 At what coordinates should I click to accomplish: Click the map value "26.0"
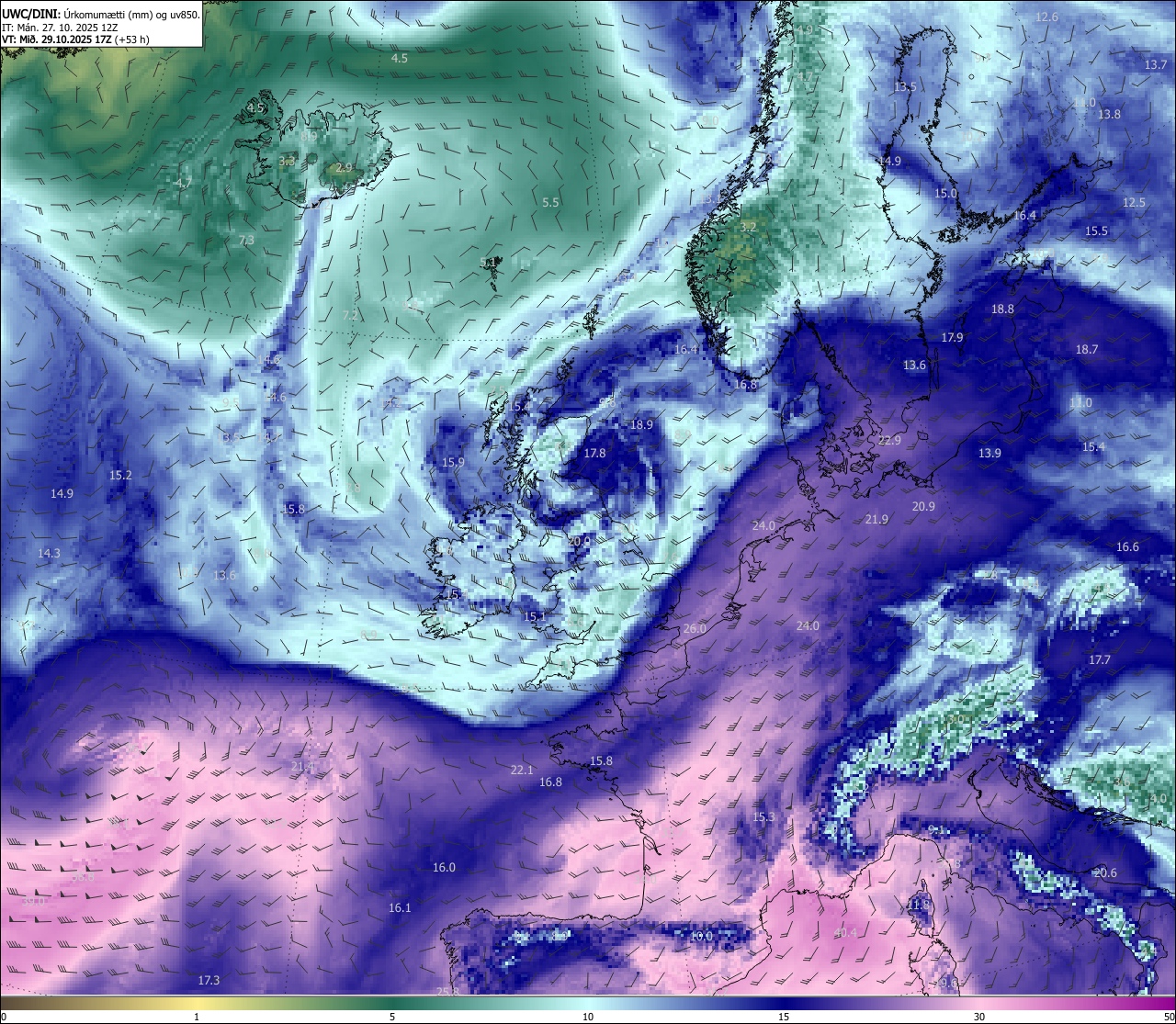click(x=695, y=629)
